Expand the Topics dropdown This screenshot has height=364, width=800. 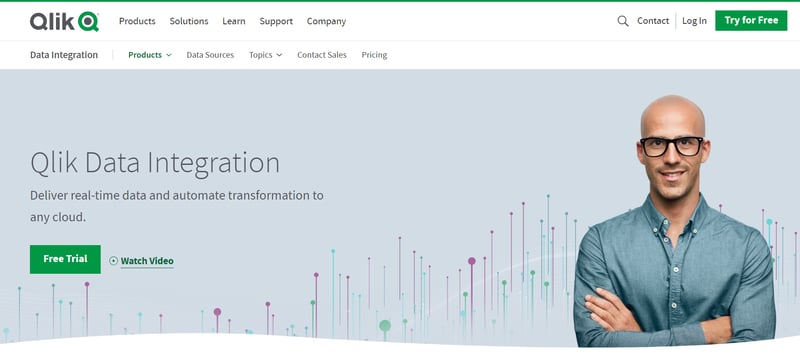pyautogui.click(x=265, y=55)
